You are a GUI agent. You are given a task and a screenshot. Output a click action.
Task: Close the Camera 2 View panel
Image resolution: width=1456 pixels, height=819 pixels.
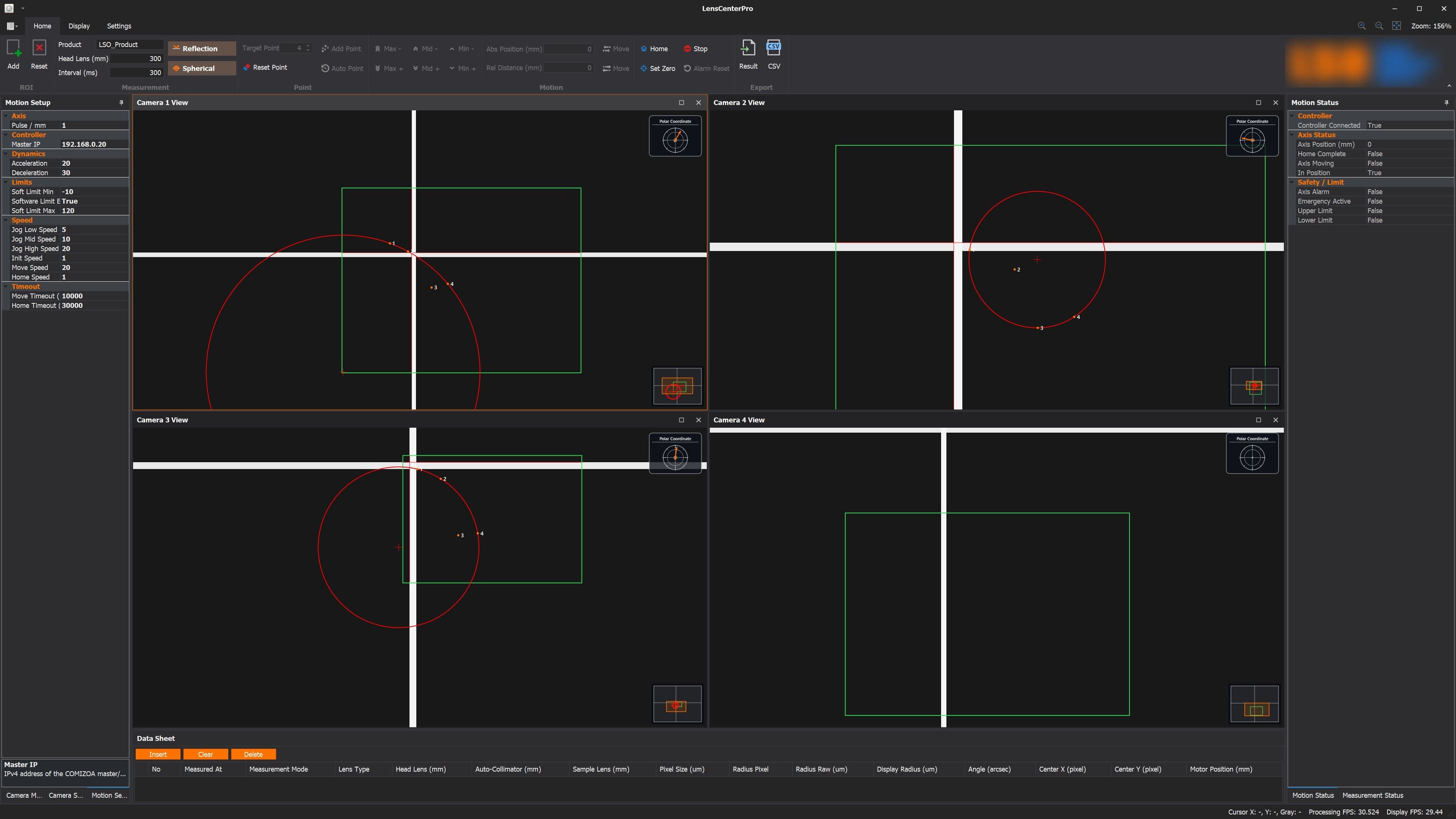[1275, 102]
